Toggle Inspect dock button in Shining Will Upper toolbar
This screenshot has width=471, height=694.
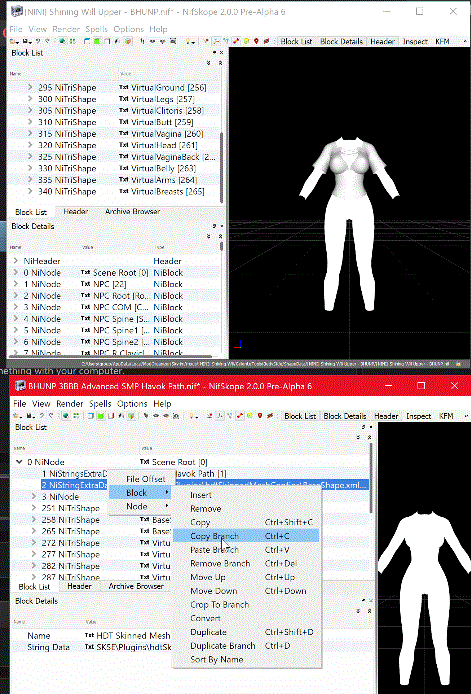click(x=415, y=41)
